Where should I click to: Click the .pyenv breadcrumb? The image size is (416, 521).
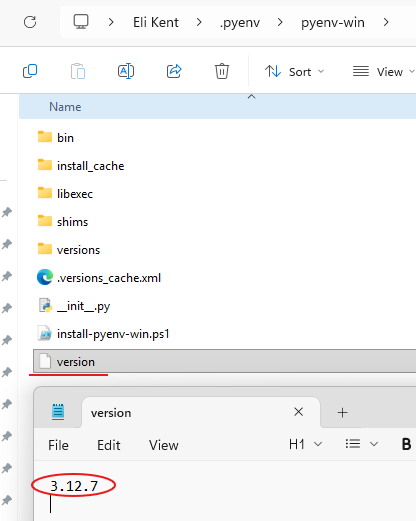(240, 23)
